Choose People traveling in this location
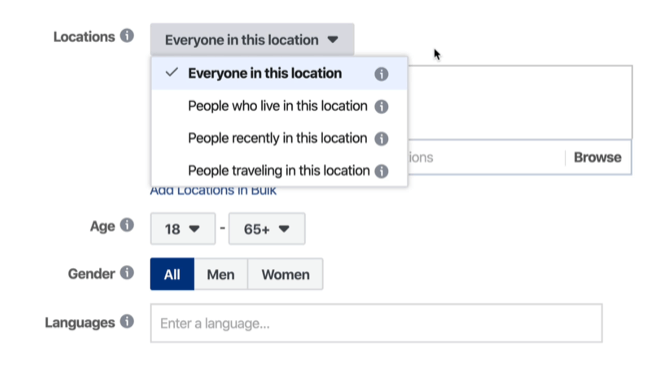 (x=279, y=171)
